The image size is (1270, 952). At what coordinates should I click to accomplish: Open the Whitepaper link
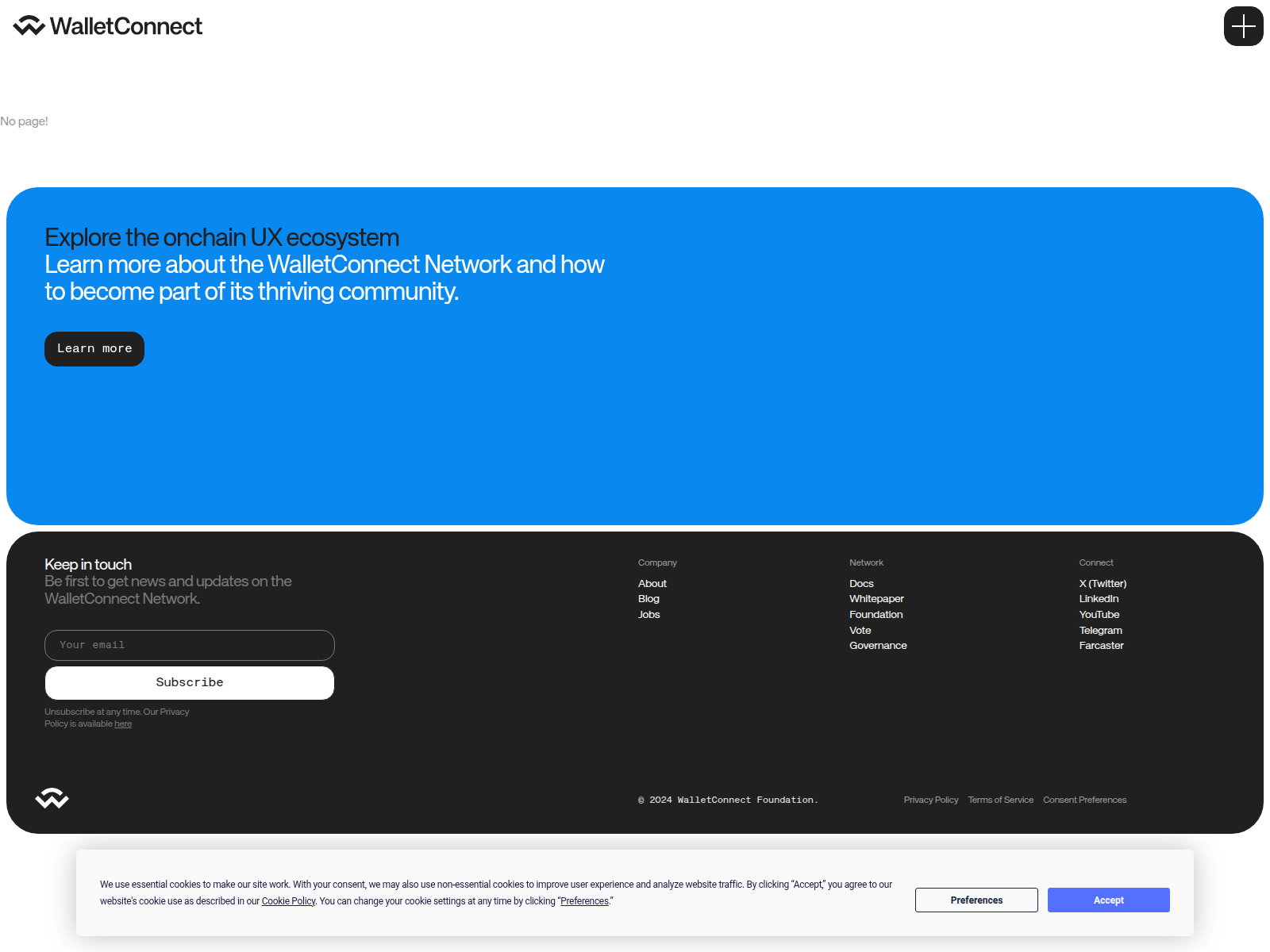point(876,599)
